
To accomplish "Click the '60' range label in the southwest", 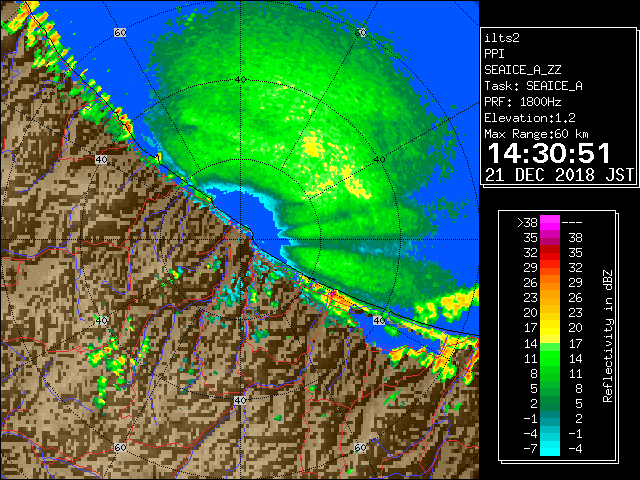I will [120, 448].
